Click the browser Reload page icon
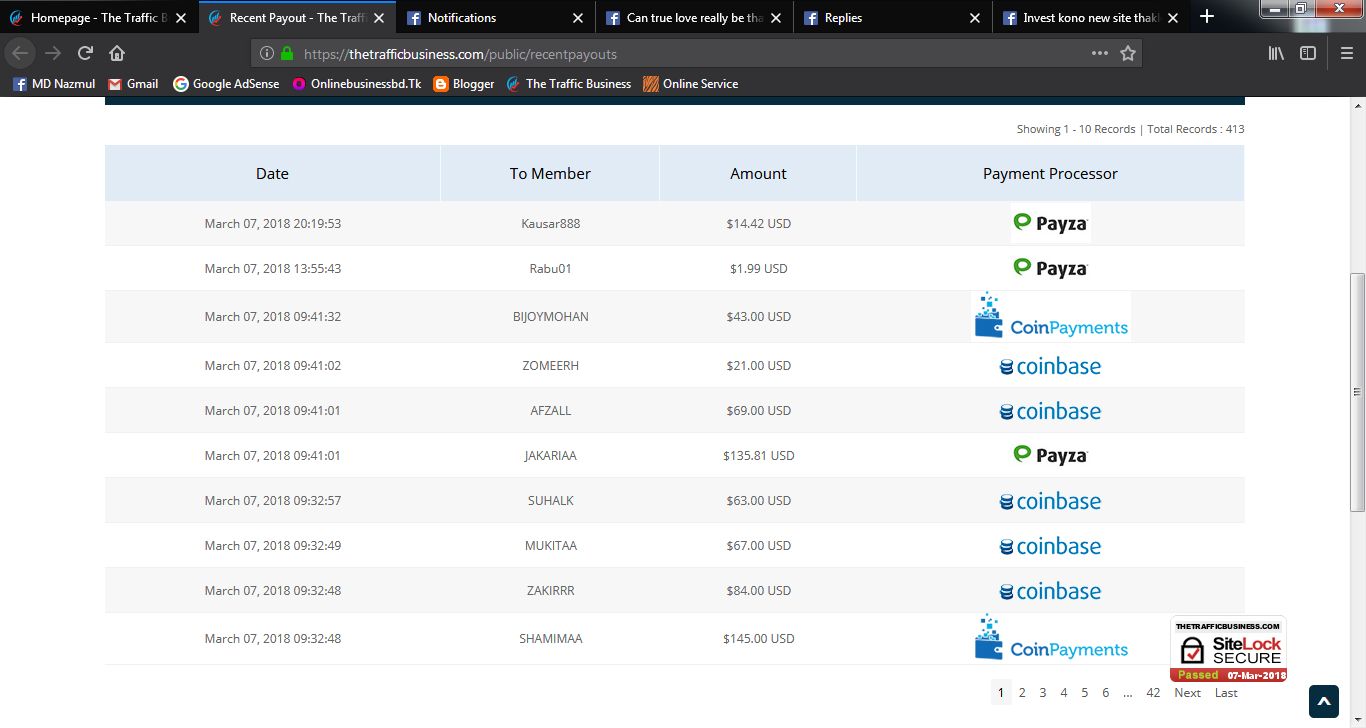 [85, 53]
